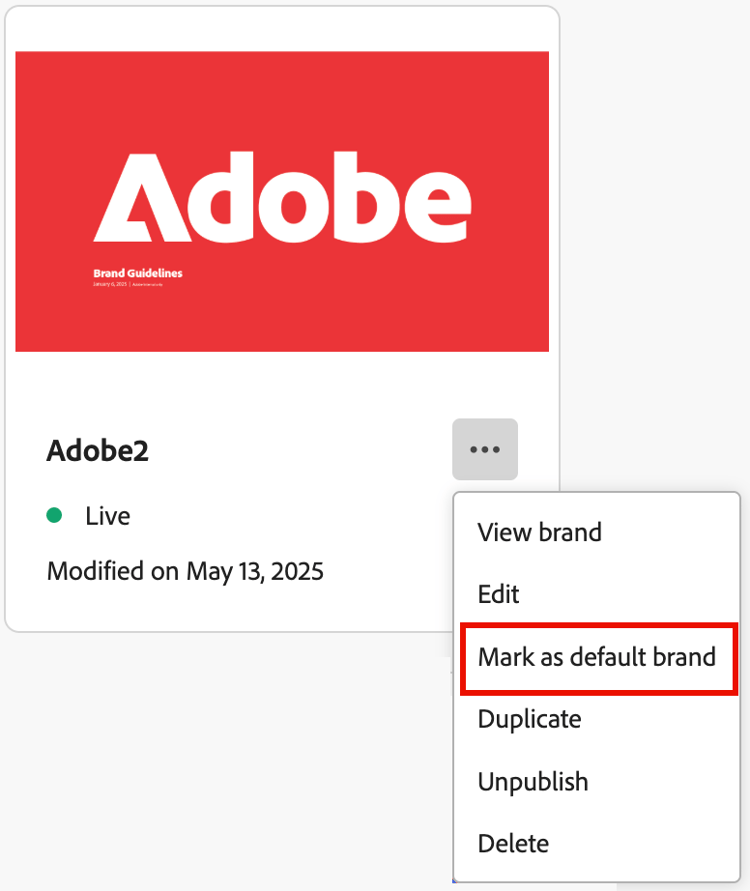Choose Mark as default brand
This screenshot has width=750, height=891.
pyautogui.click(x=598, y=658)
